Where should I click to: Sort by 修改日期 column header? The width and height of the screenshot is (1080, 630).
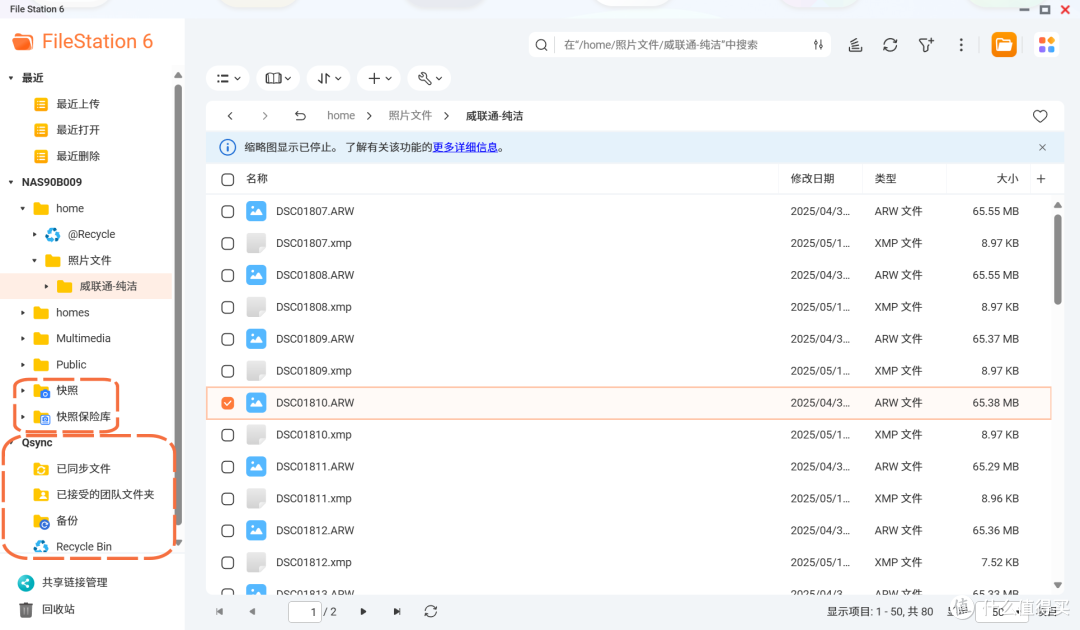[812, 178]
